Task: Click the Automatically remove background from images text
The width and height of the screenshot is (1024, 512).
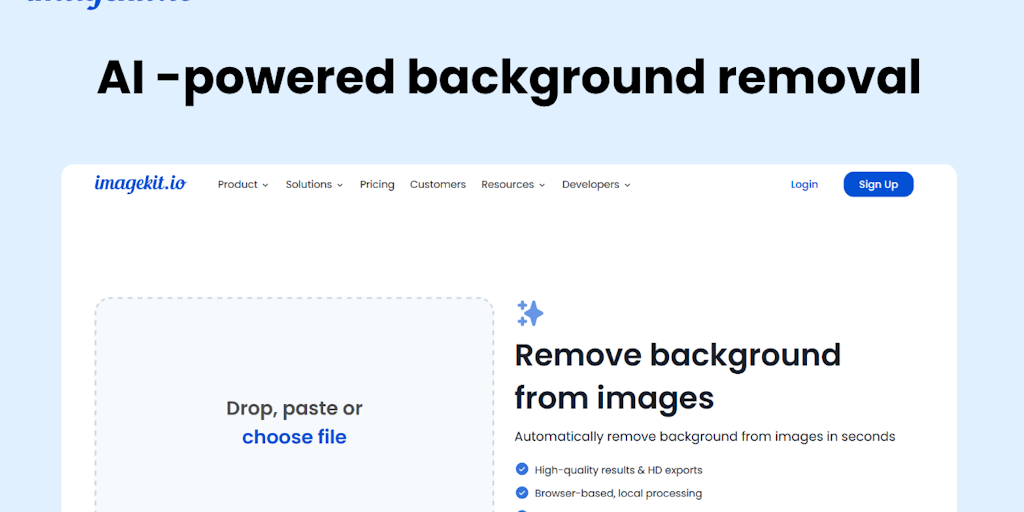Action: point(705,437)
